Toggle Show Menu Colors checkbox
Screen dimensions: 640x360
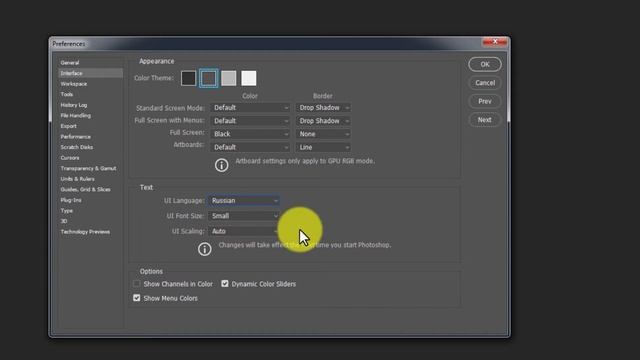tap(137, 298)
